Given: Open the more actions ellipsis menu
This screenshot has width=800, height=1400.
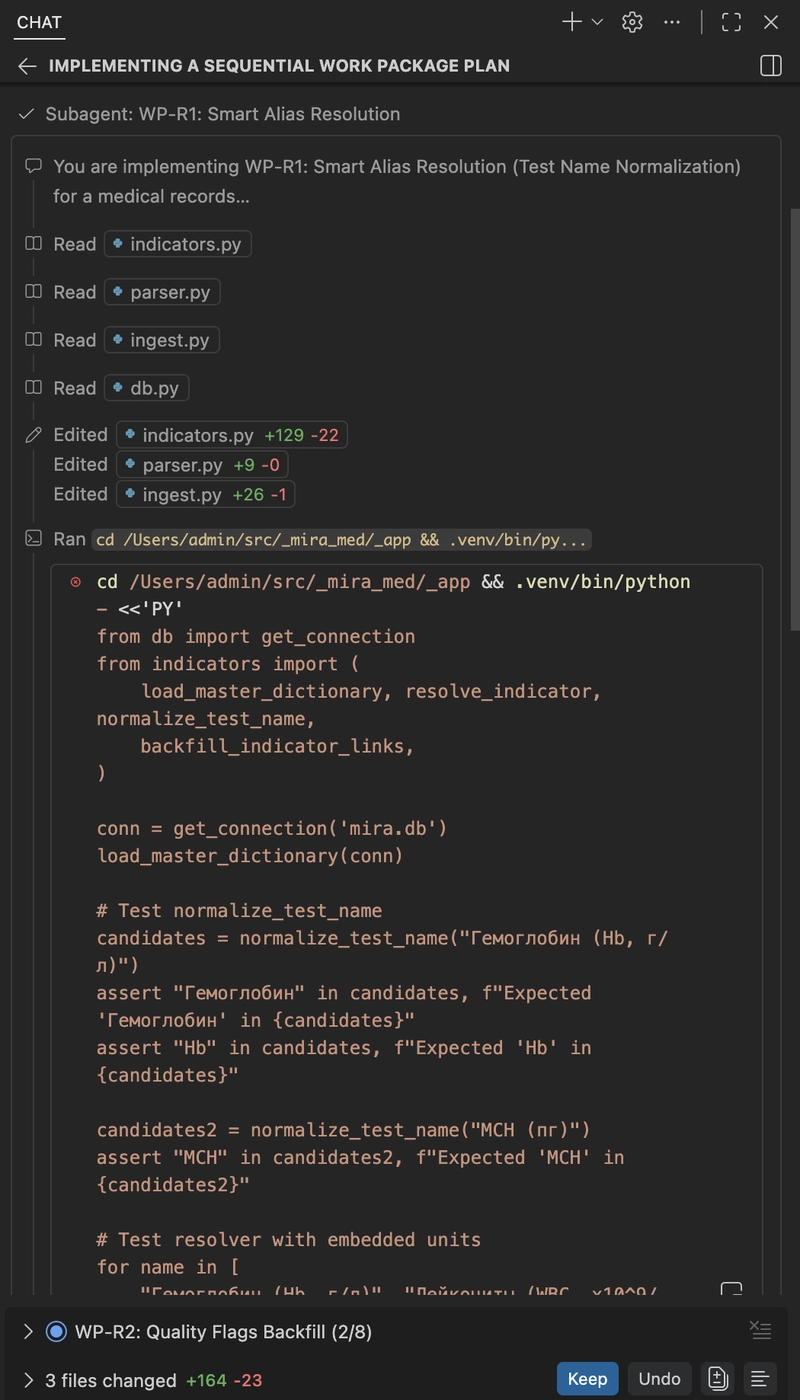Looking at the screenshot, I should point(672,22).
